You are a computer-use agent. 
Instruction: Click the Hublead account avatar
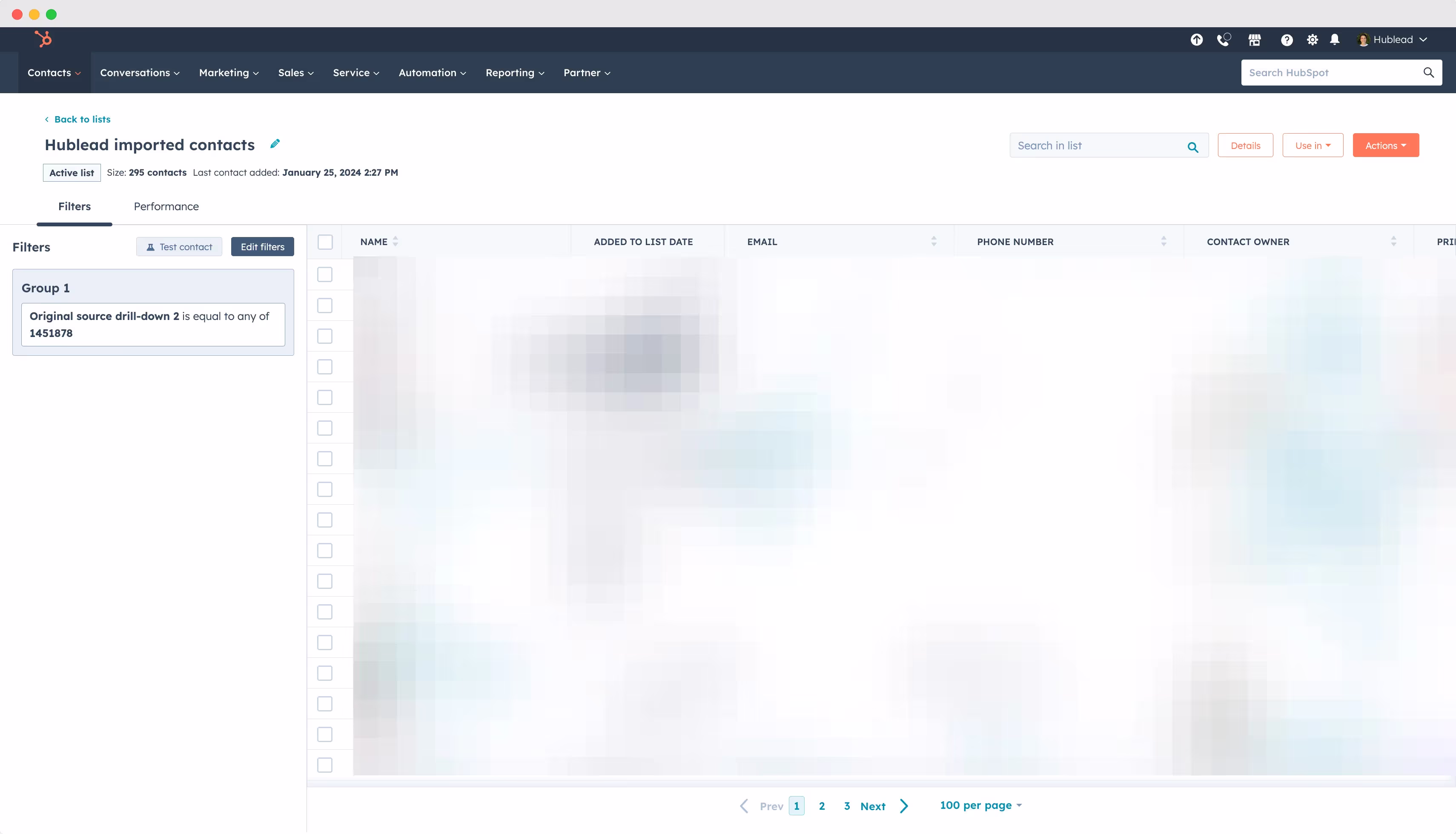1363,40
